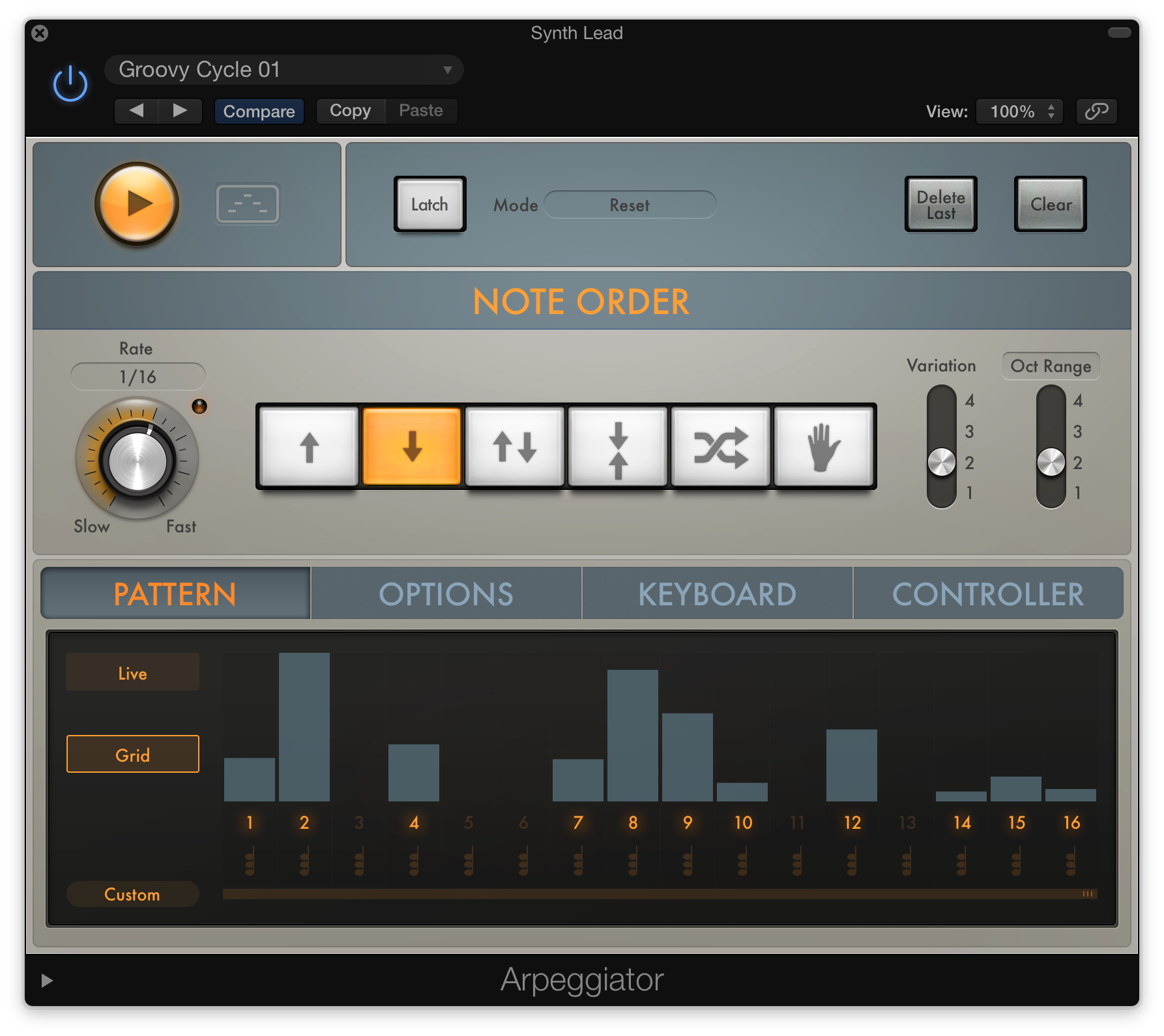The width and height of the screenshot is (1164, 1036).
Task: Select the Down note order icon
Action: tap(412, 446)
